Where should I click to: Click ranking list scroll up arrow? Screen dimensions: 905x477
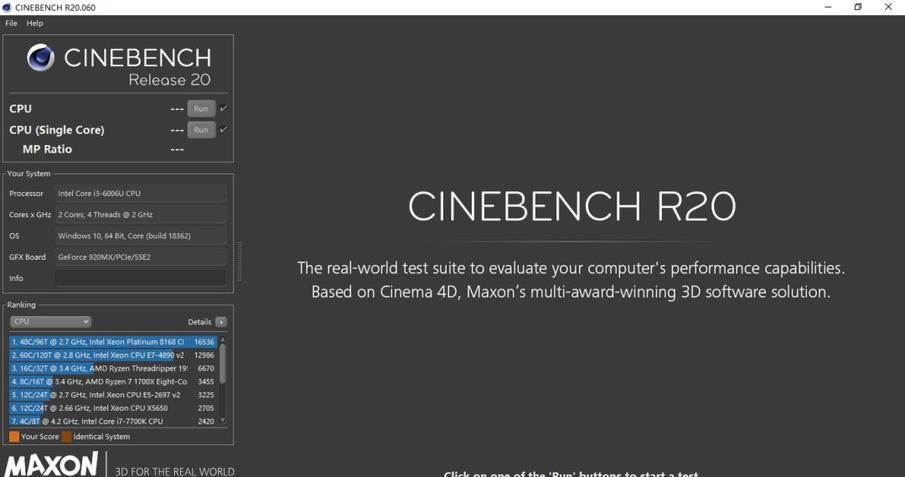pos(223,340)
